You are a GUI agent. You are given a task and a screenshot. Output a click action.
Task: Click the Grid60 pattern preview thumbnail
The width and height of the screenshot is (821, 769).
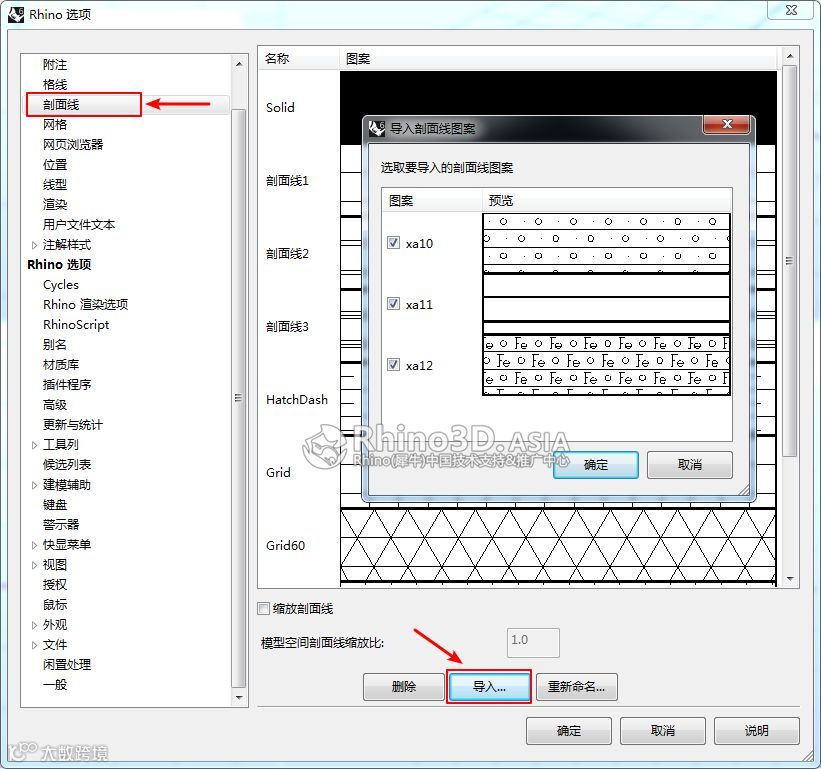(558, 545)
